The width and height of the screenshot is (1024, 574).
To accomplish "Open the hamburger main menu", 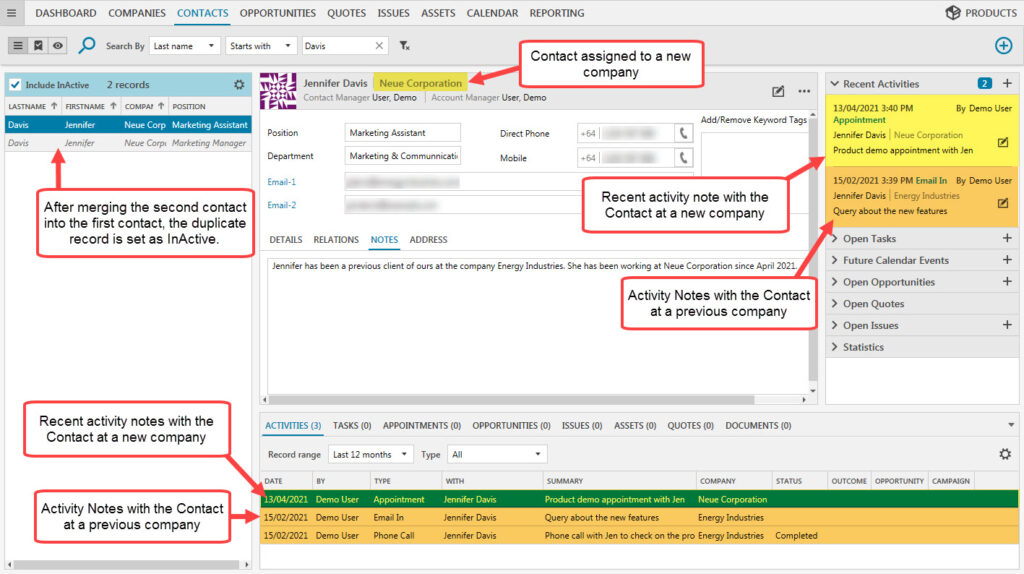I will [12, 13].
